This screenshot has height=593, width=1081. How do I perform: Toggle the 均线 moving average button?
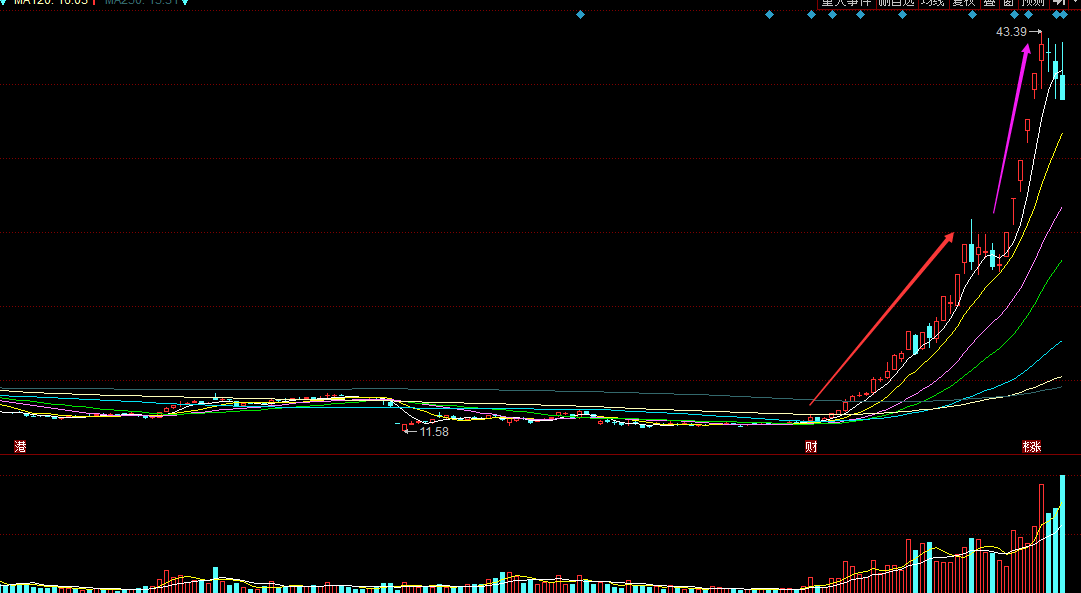(932, 3)
